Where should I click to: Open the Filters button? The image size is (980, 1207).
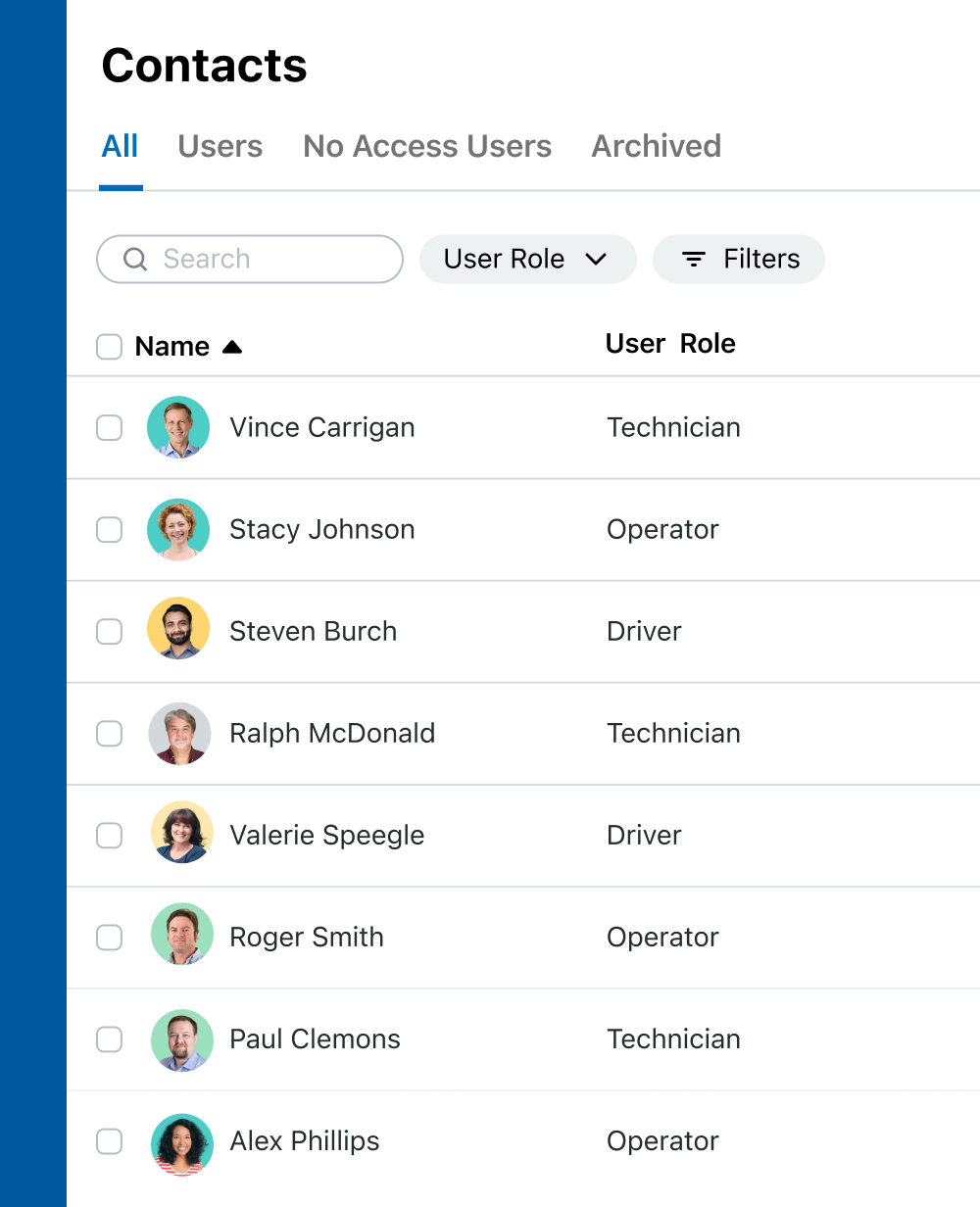pyautogui.click(x=739, y=259)
